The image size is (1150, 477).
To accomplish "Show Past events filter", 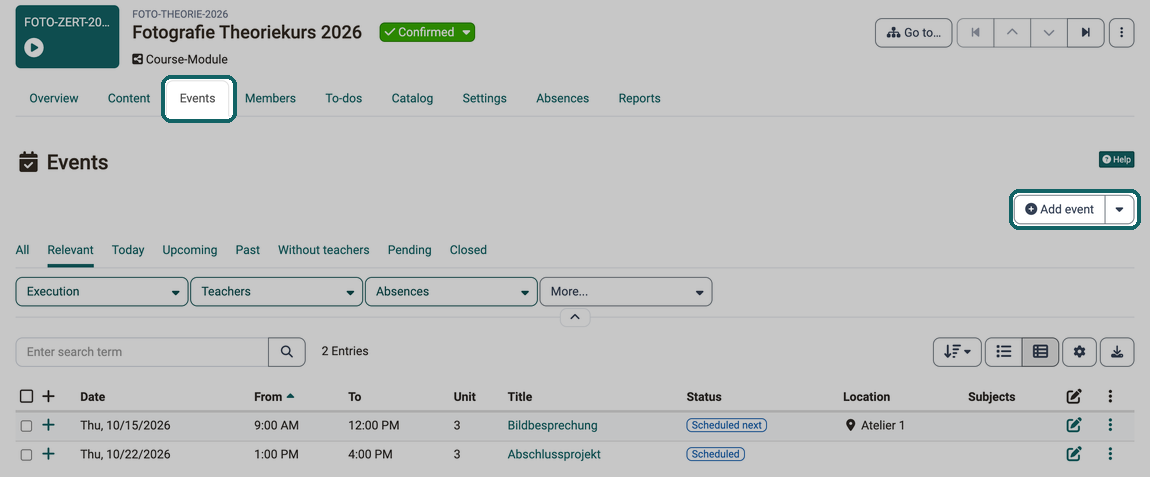I will point(248,250).
